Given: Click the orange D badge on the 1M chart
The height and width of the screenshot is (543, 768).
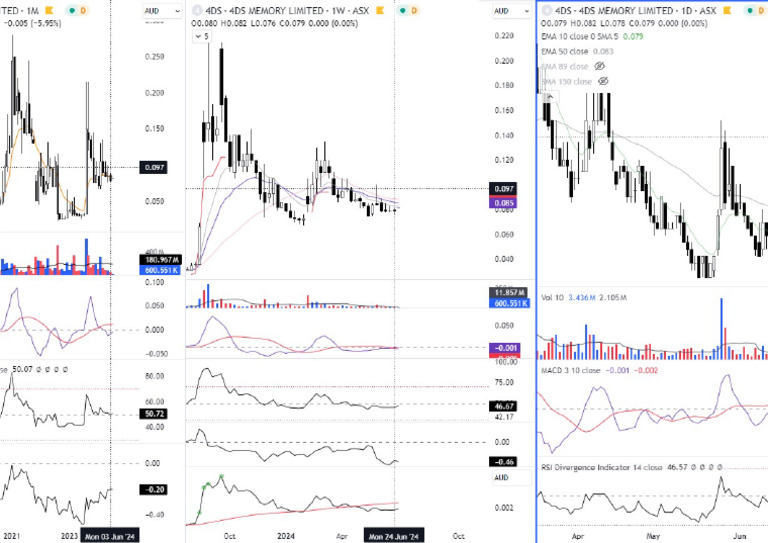Looking at the screenshot, I should (83, 10).
